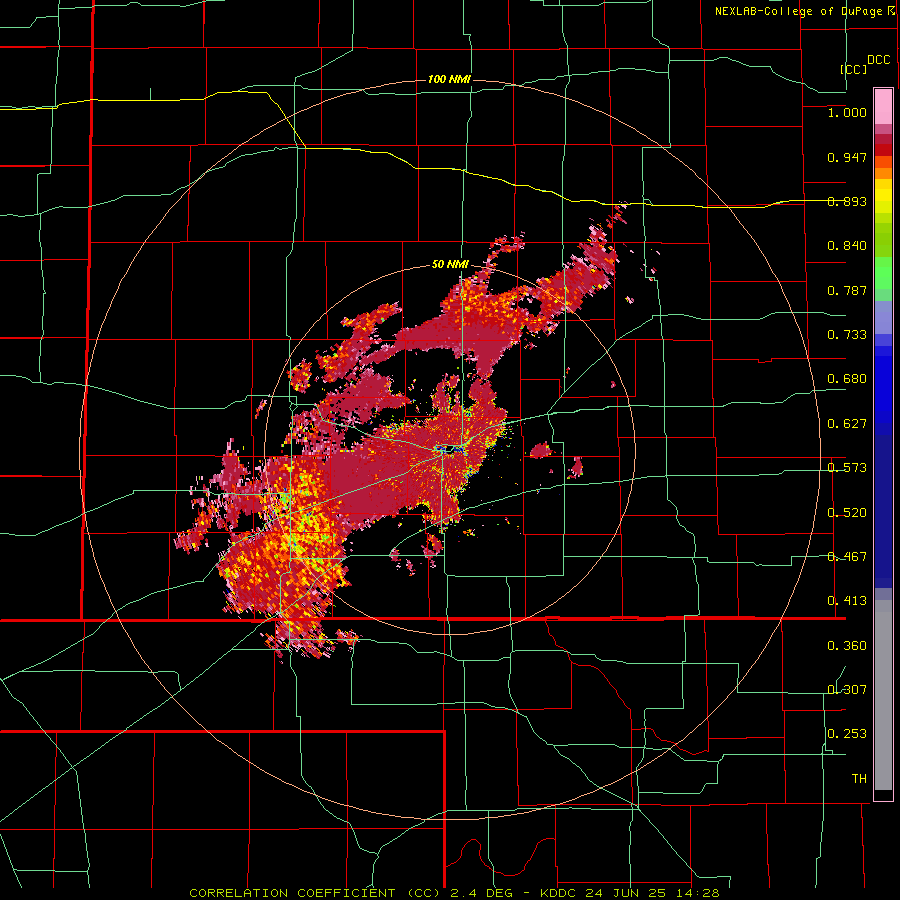900x900 pixels.
Task: Pick the gray lower color bar segment
Action: pos(883,695)
